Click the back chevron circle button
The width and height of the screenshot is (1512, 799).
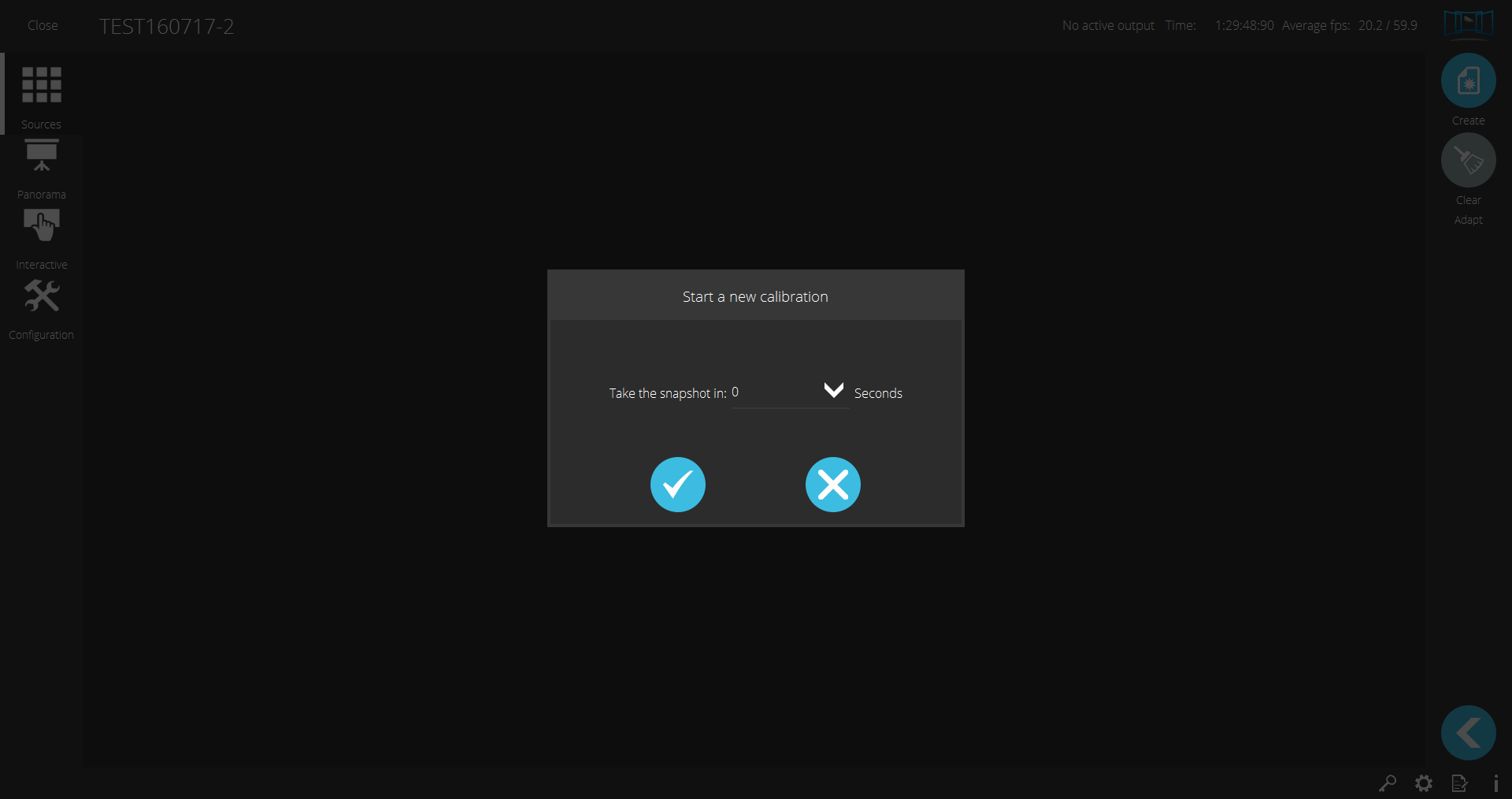[x=1468, y=733]
